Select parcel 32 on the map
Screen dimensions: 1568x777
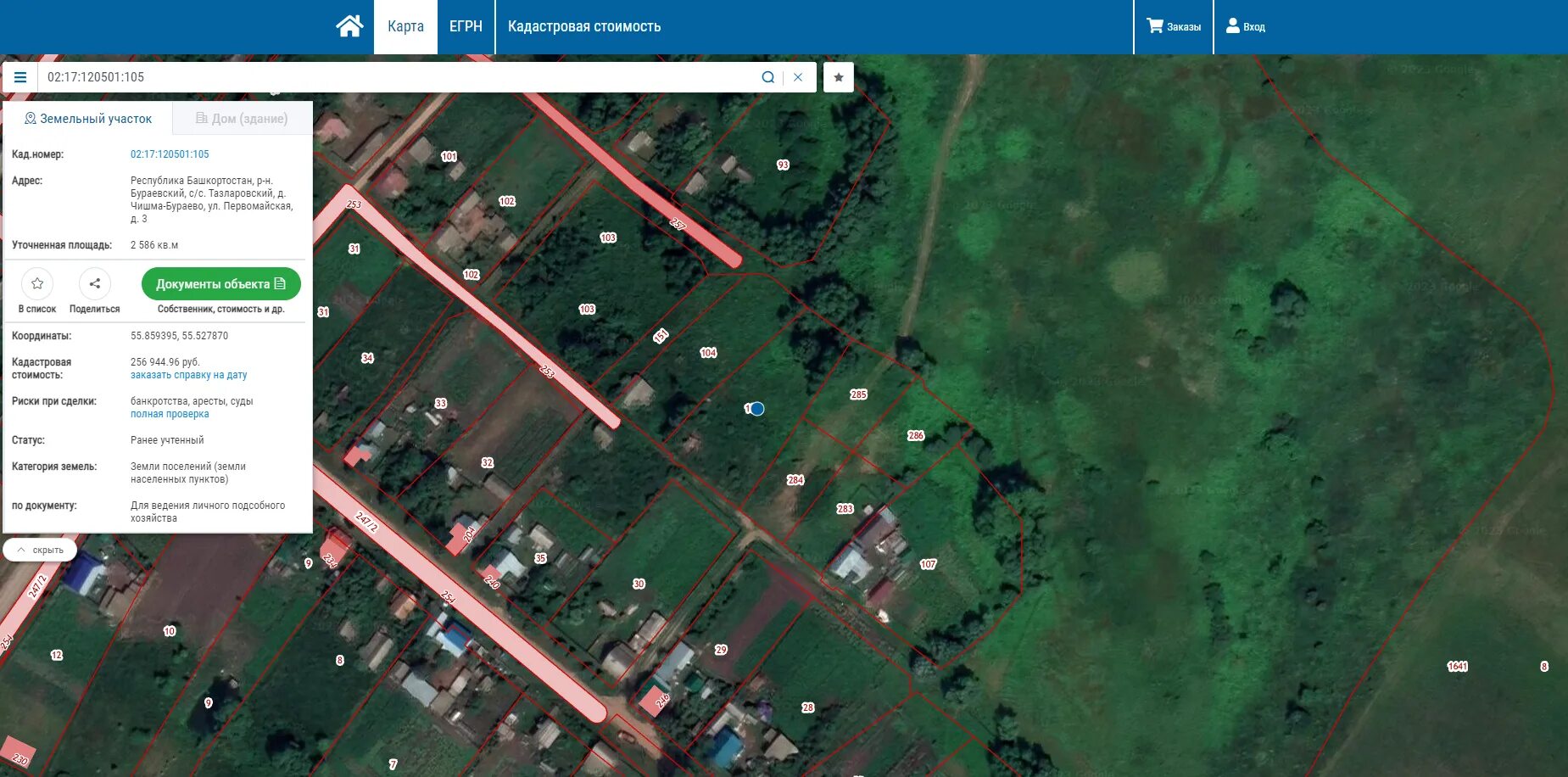(487, 463)
